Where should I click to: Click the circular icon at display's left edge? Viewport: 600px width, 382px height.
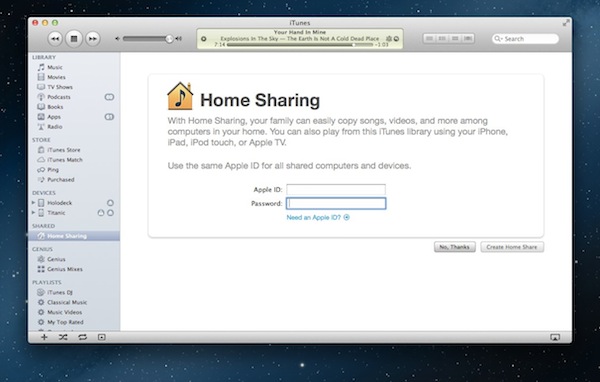204,39
